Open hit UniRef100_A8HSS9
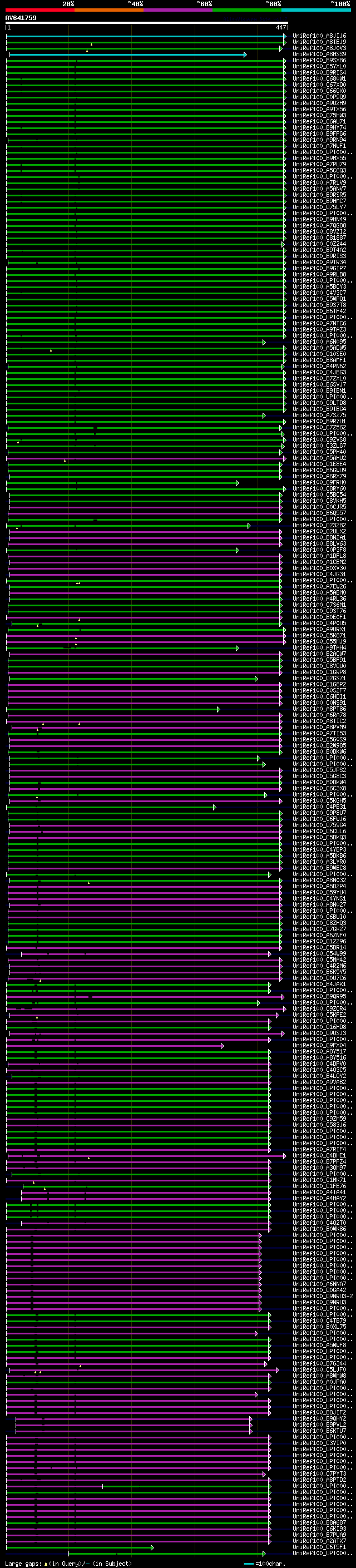 tap(319, 54)
